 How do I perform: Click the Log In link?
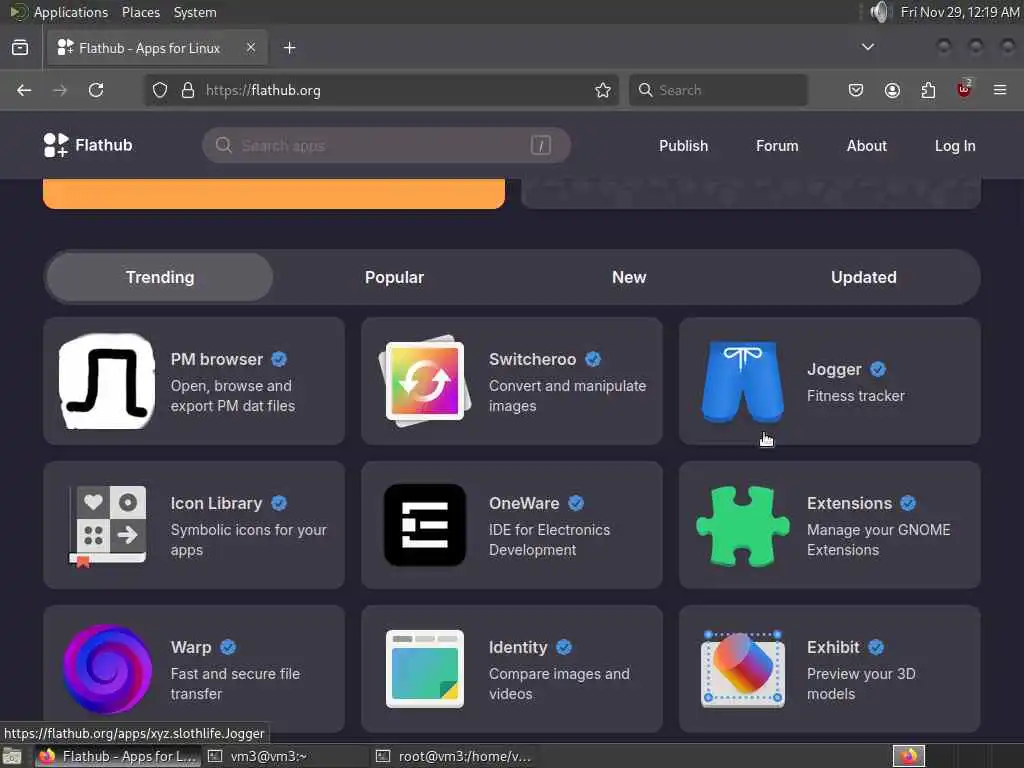[955, 146]
